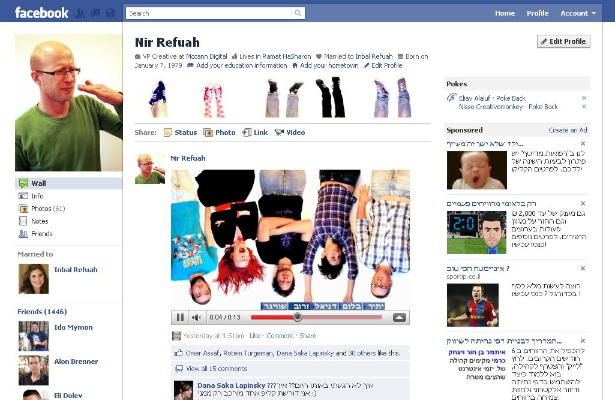
Task: Click the search magnifier button
Action: coord(298,13)
